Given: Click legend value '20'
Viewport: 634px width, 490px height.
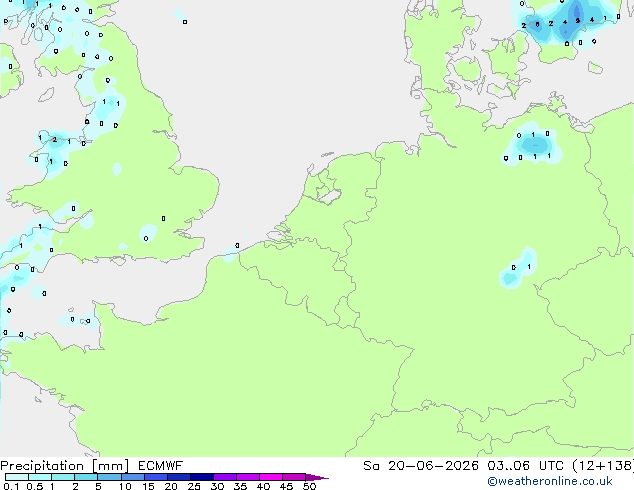Looking at the screenshot, I should click(x=171, y=486).
